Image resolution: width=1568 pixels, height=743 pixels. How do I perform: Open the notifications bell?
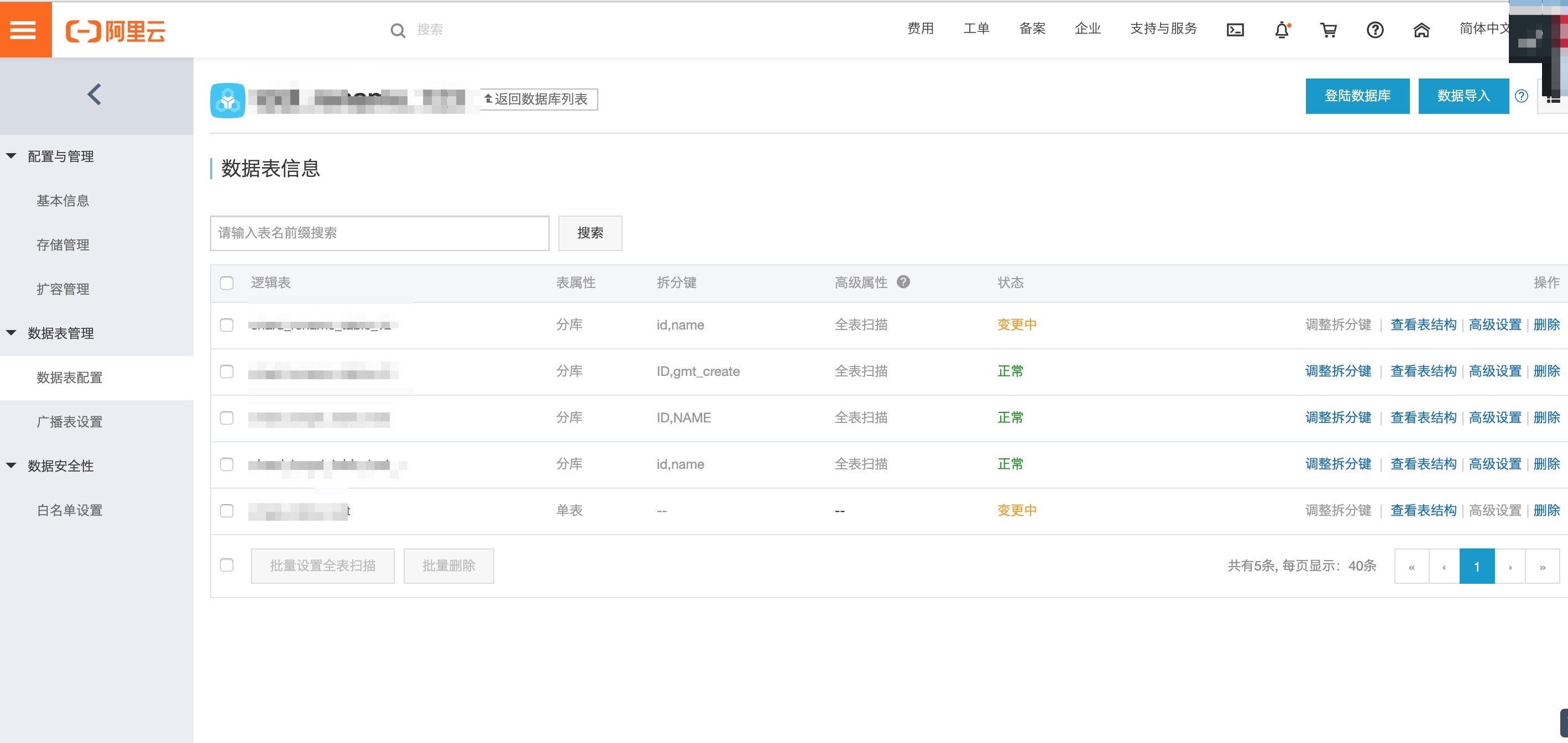1283,30
